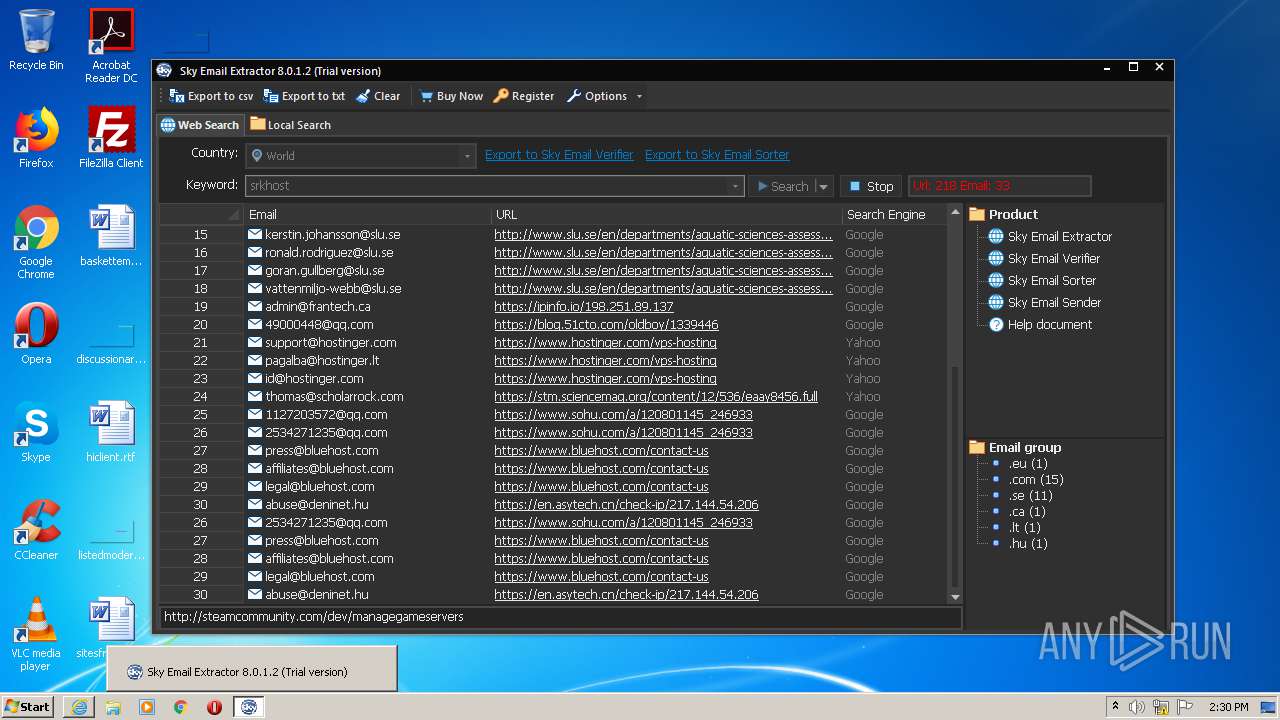1280x720 pixels.
Task: Switch to Local Search tab
Action: [290, 125]
